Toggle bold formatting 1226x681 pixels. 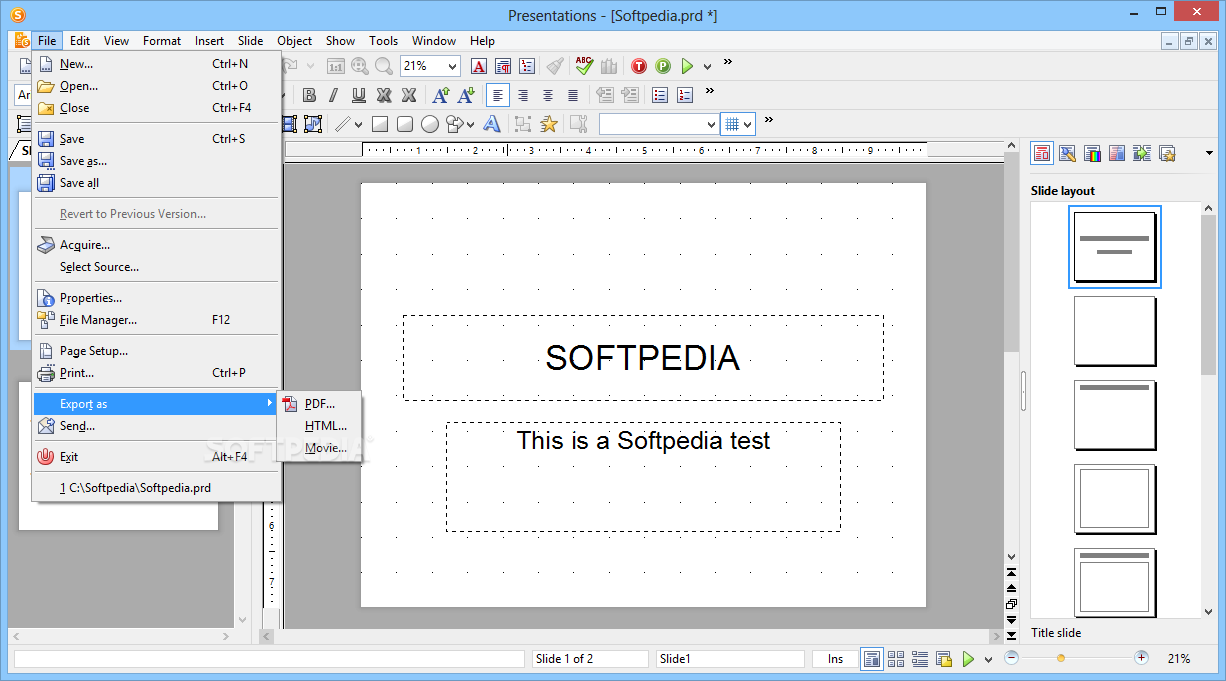click(x=310, y=95)
